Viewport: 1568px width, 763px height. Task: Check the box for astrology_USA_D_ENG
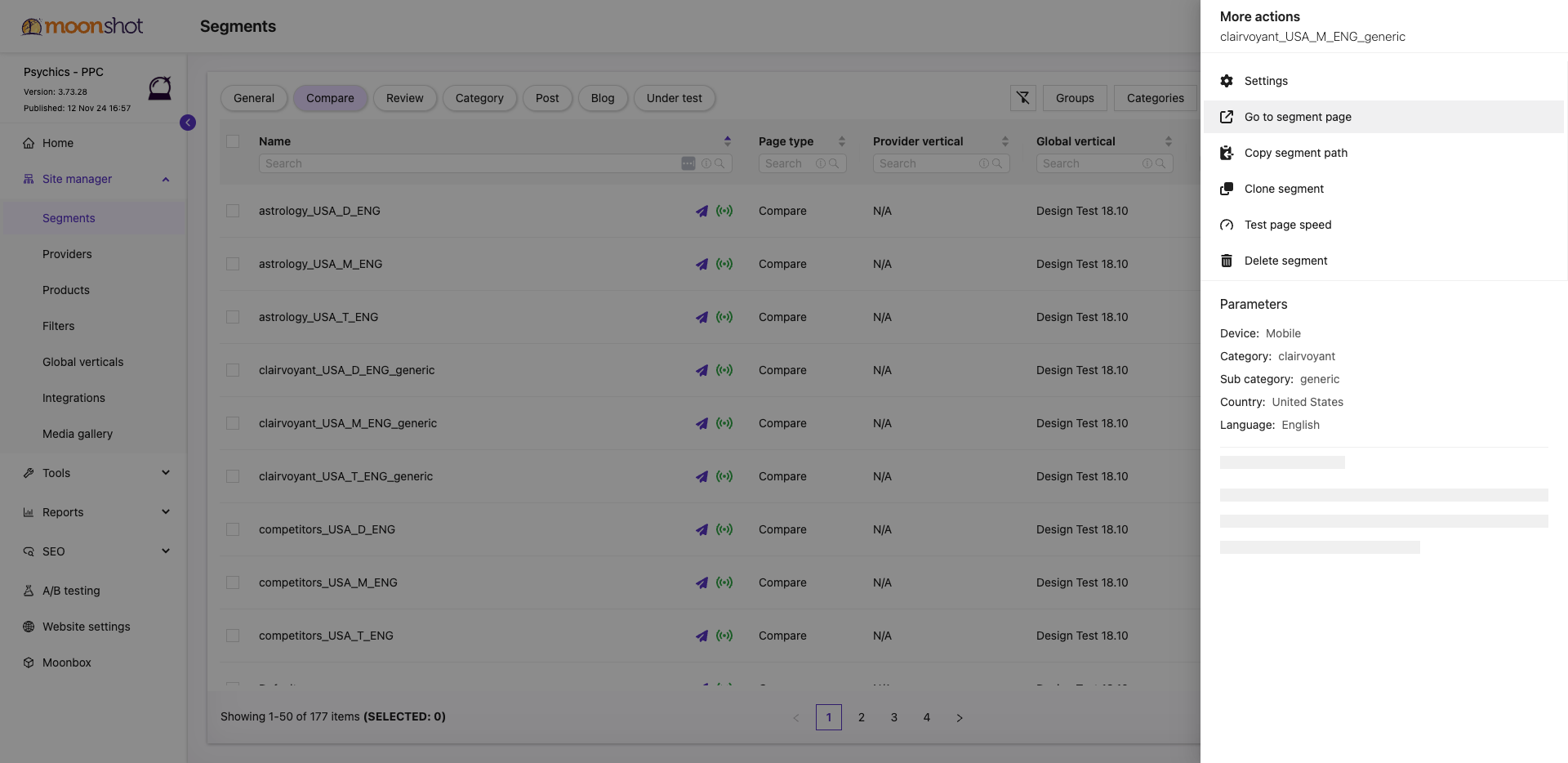[233, 211]
